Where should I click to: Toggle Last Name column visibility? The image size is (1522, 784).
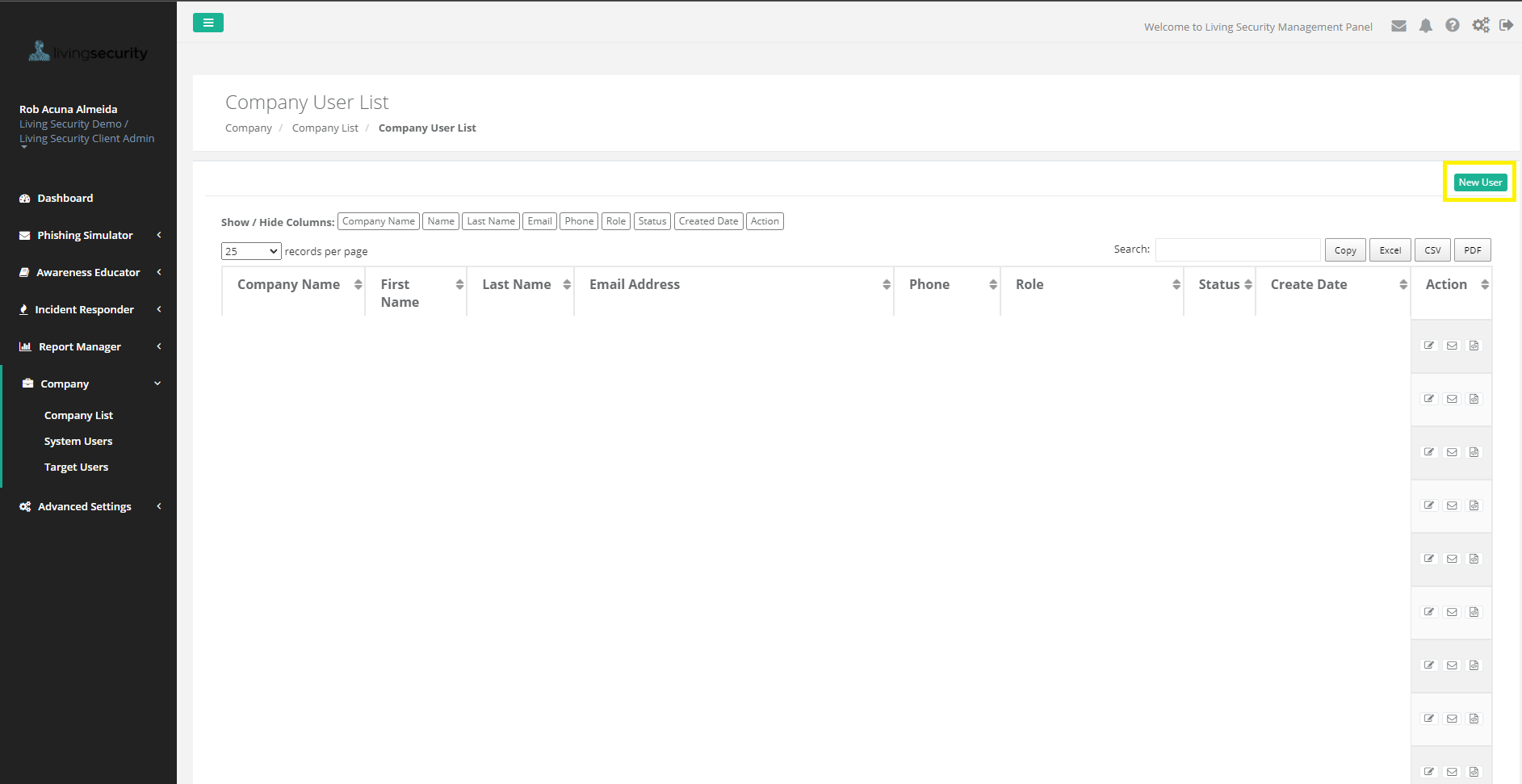tap(491, 221)
